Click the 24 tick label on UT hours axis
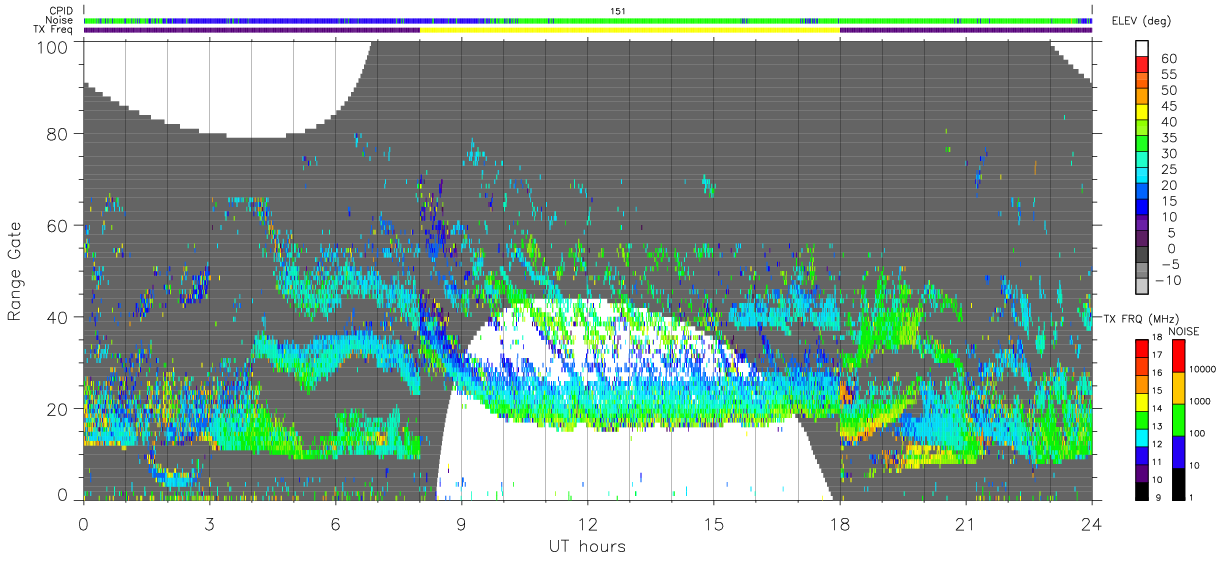1228x567 pixels. pos(1092,523)
